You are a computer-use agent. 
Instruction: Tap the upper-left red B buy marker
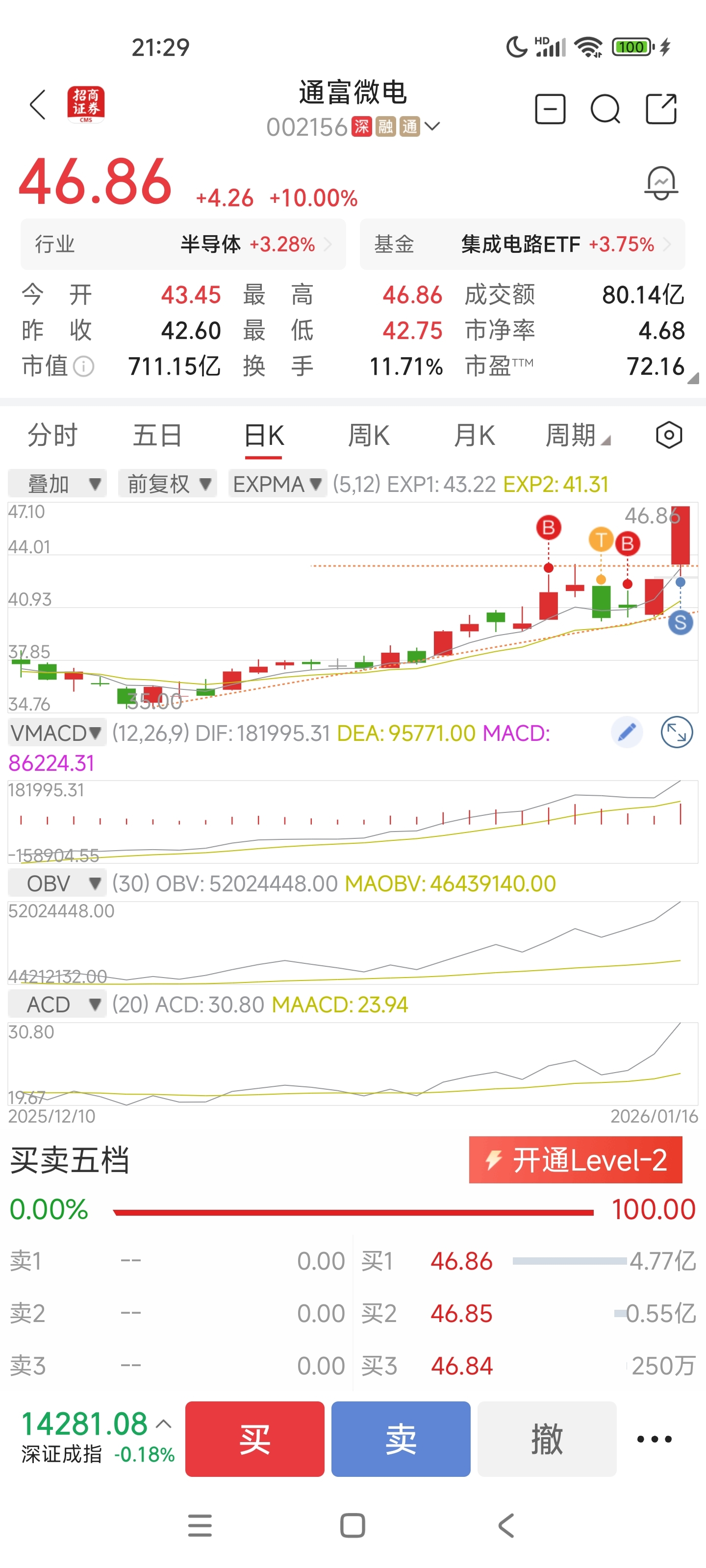548,527
